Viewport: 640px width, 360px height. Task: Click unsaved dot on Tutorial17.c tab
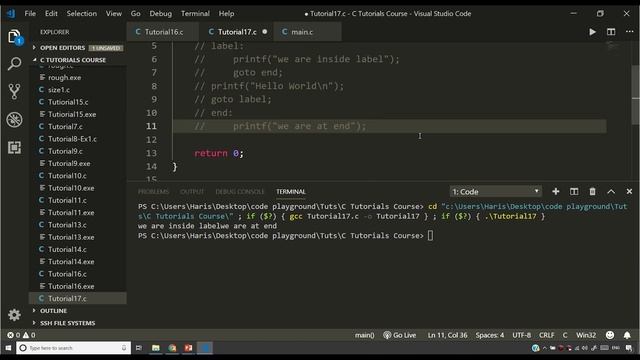click(x=264, y=32)
